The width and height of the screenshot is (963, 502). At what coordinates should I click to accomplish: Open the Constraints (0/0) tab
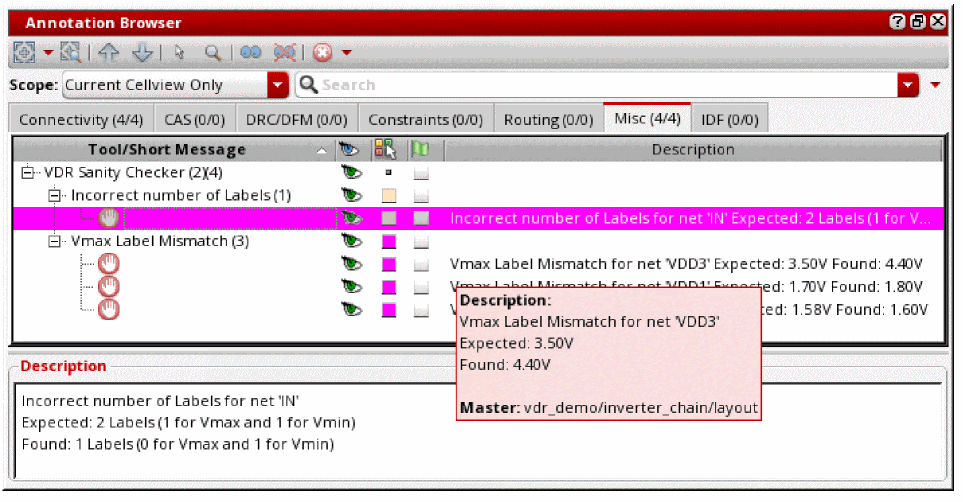click(x=426, y=119)
